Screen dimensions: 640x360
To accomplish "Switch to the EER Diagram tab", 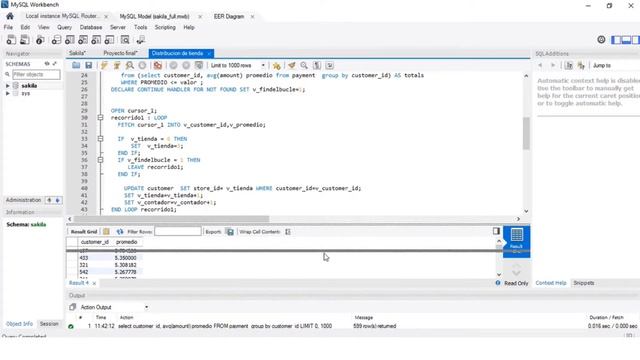I will coord(229,16).
